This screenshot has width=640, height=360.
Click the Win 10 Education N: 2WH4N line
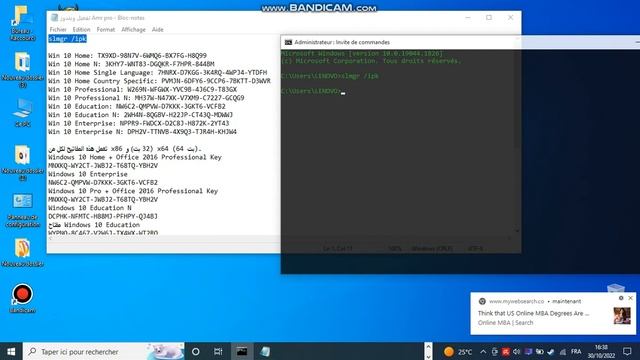pyautogui.click(x=140, y=115)
